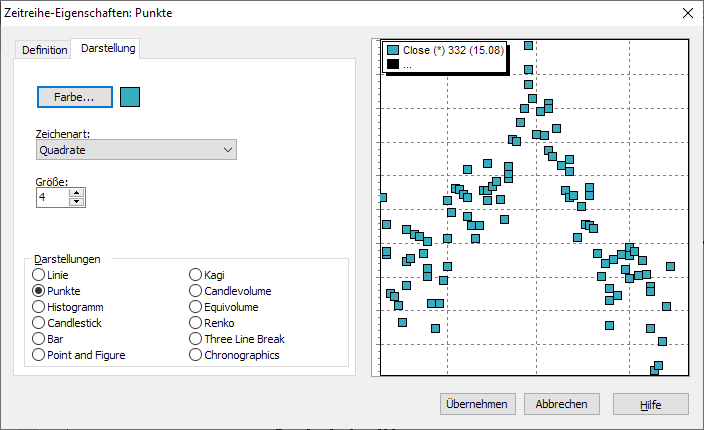
Task: Click the Übernehmen button
Action: pyautogui.click(x=478, y=403)
